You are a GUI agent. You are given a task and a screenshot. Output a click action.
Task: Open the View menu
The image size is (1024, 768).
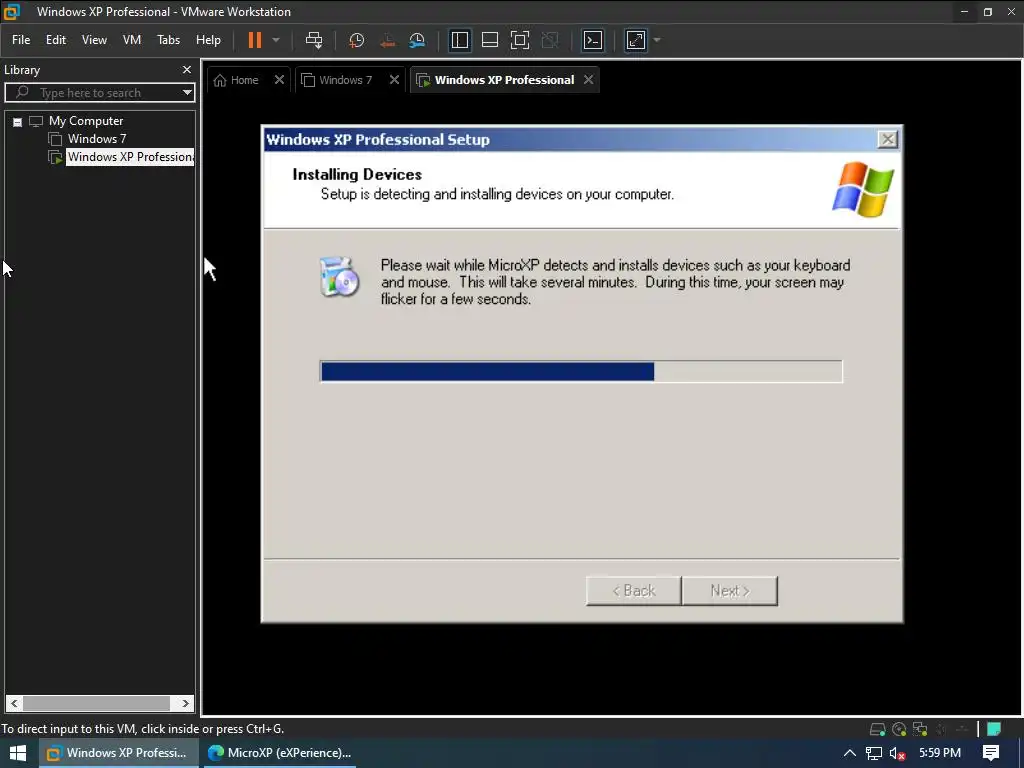94,40
